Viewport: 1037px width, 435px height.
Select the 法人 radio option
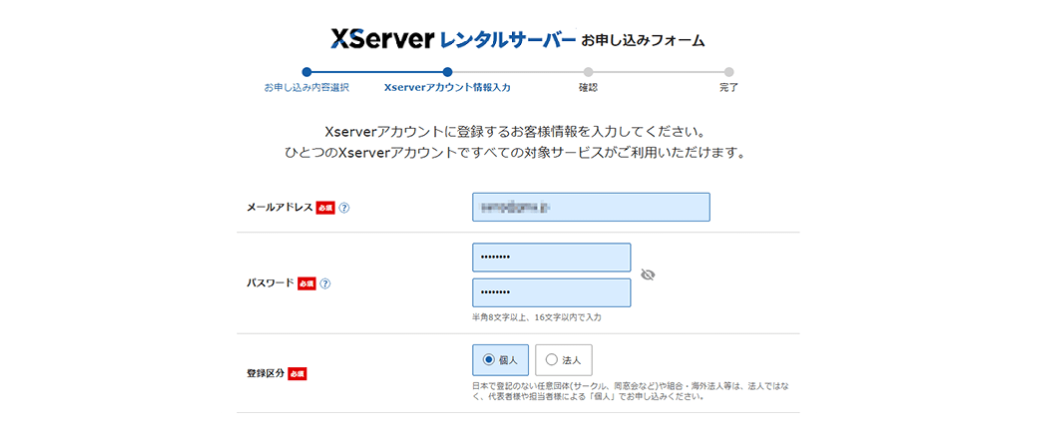(x=563, y=360)
